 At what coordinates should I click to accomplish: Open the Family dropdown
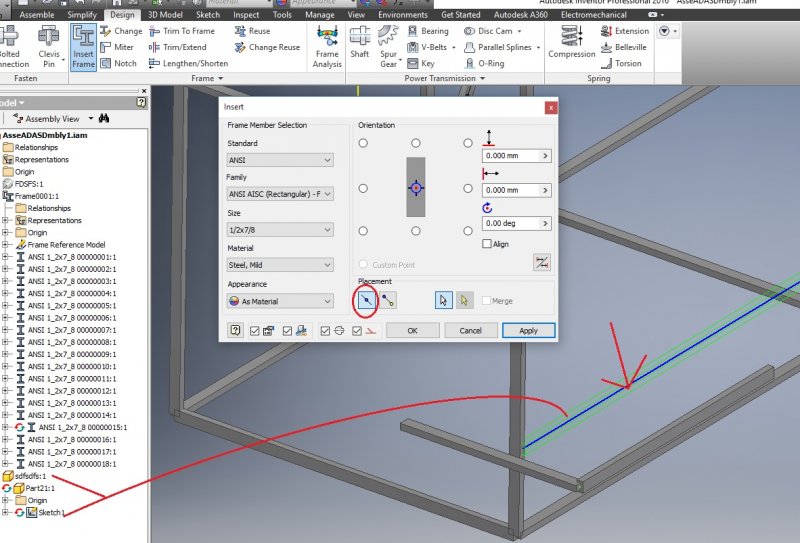point(280,194)
